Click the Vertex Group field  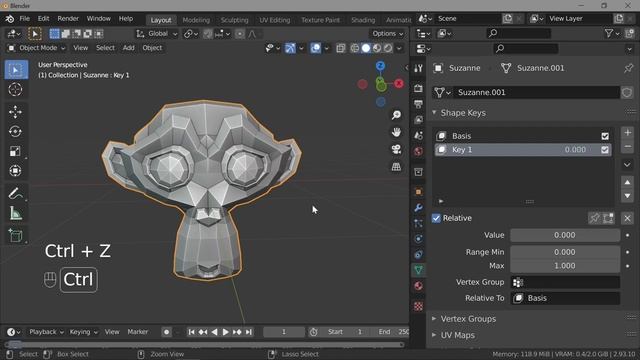[x=565, y=282]
